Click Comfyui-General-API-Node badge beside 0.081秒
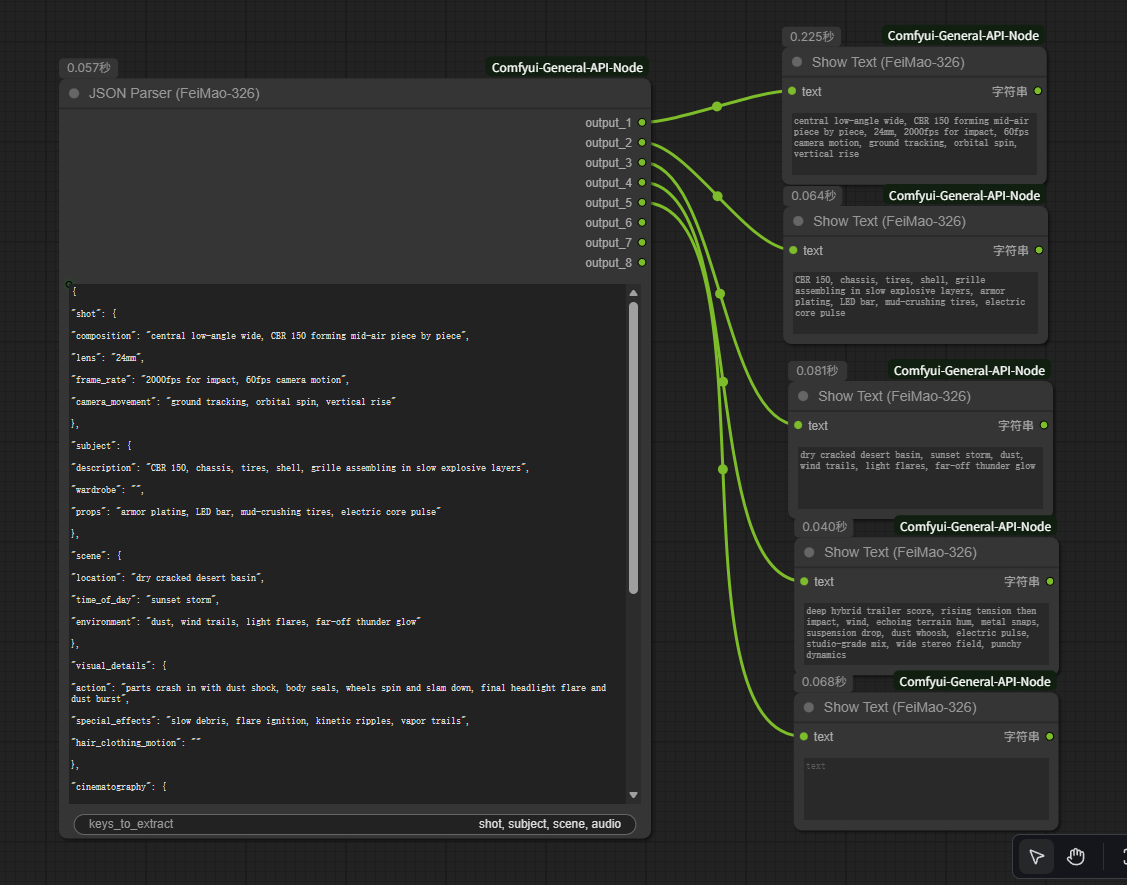1127x885 pixels. [969, 371]
